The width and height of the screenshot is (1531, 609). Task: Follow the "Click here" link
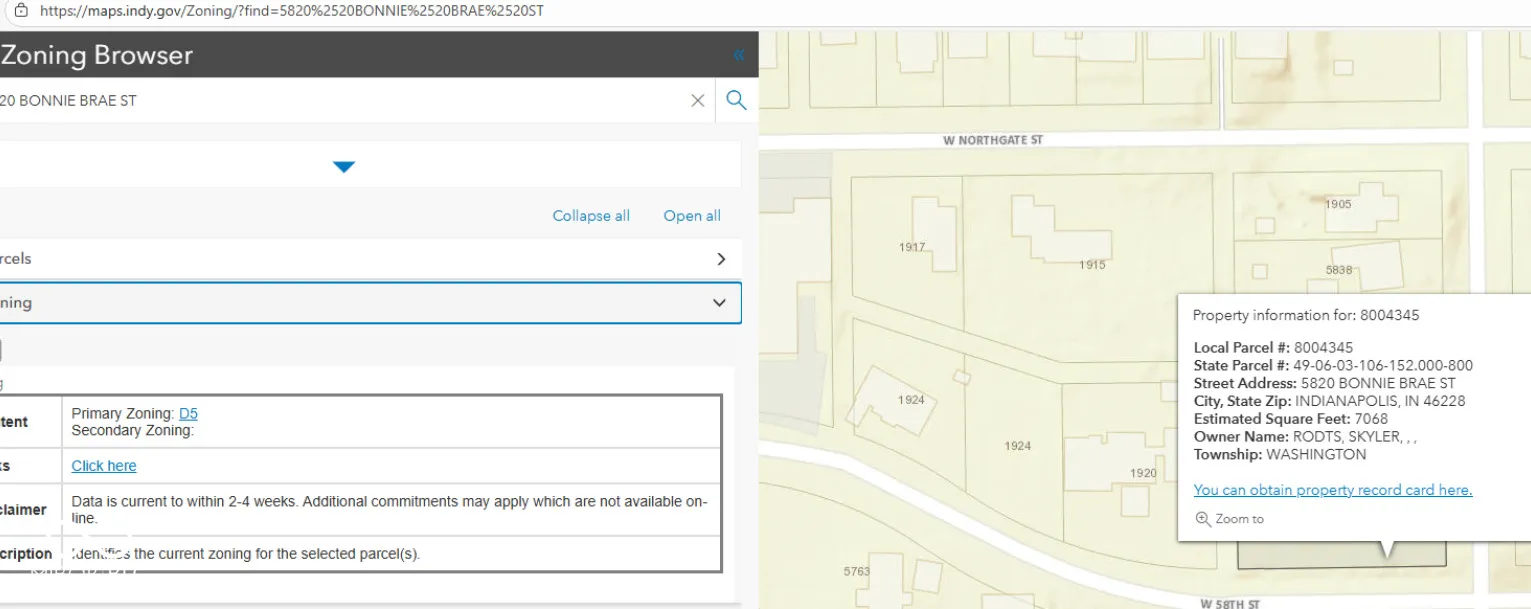[x=104, y=466]
